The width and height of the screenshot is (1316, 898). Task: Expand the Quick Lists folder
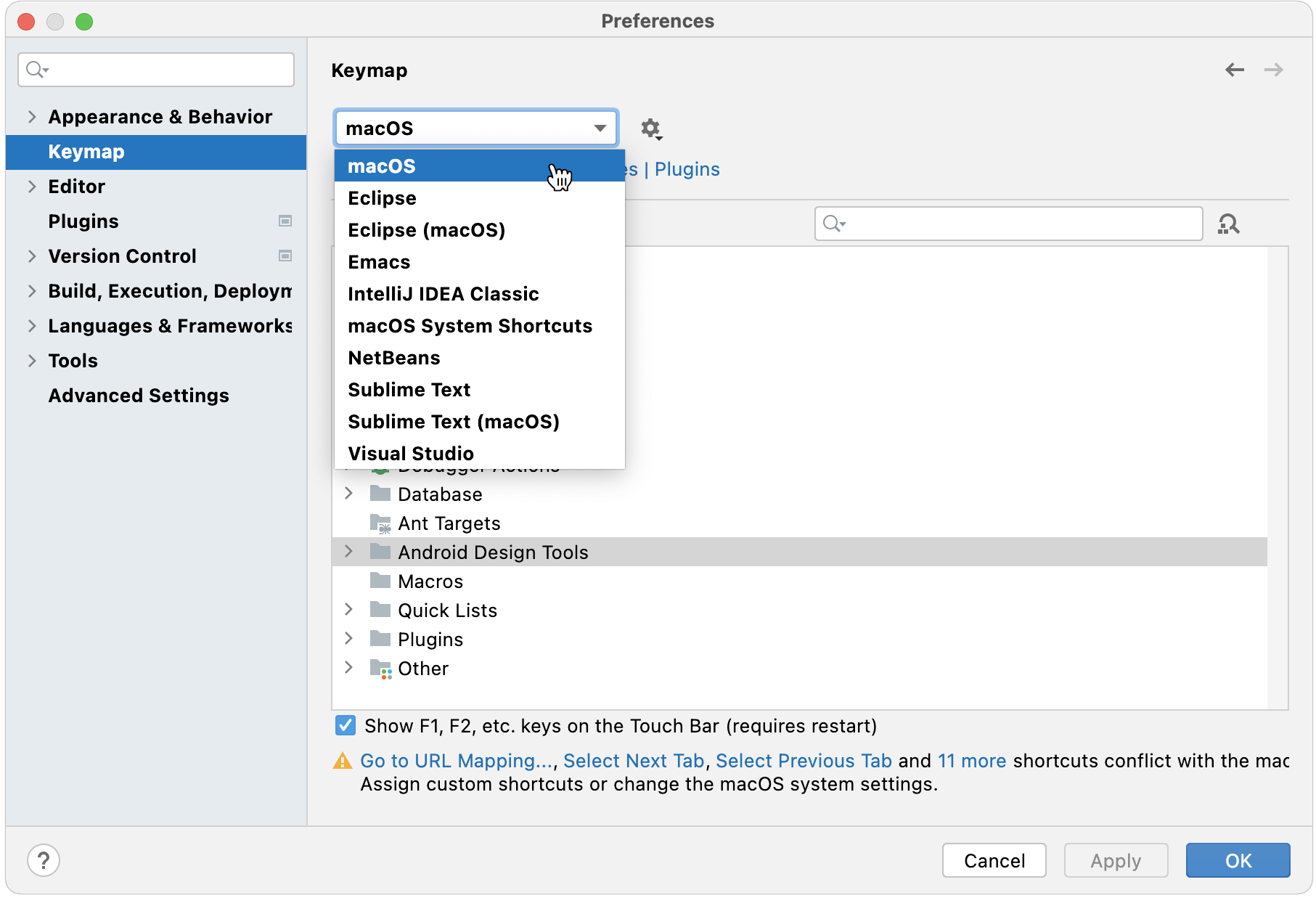coord(348,610)
